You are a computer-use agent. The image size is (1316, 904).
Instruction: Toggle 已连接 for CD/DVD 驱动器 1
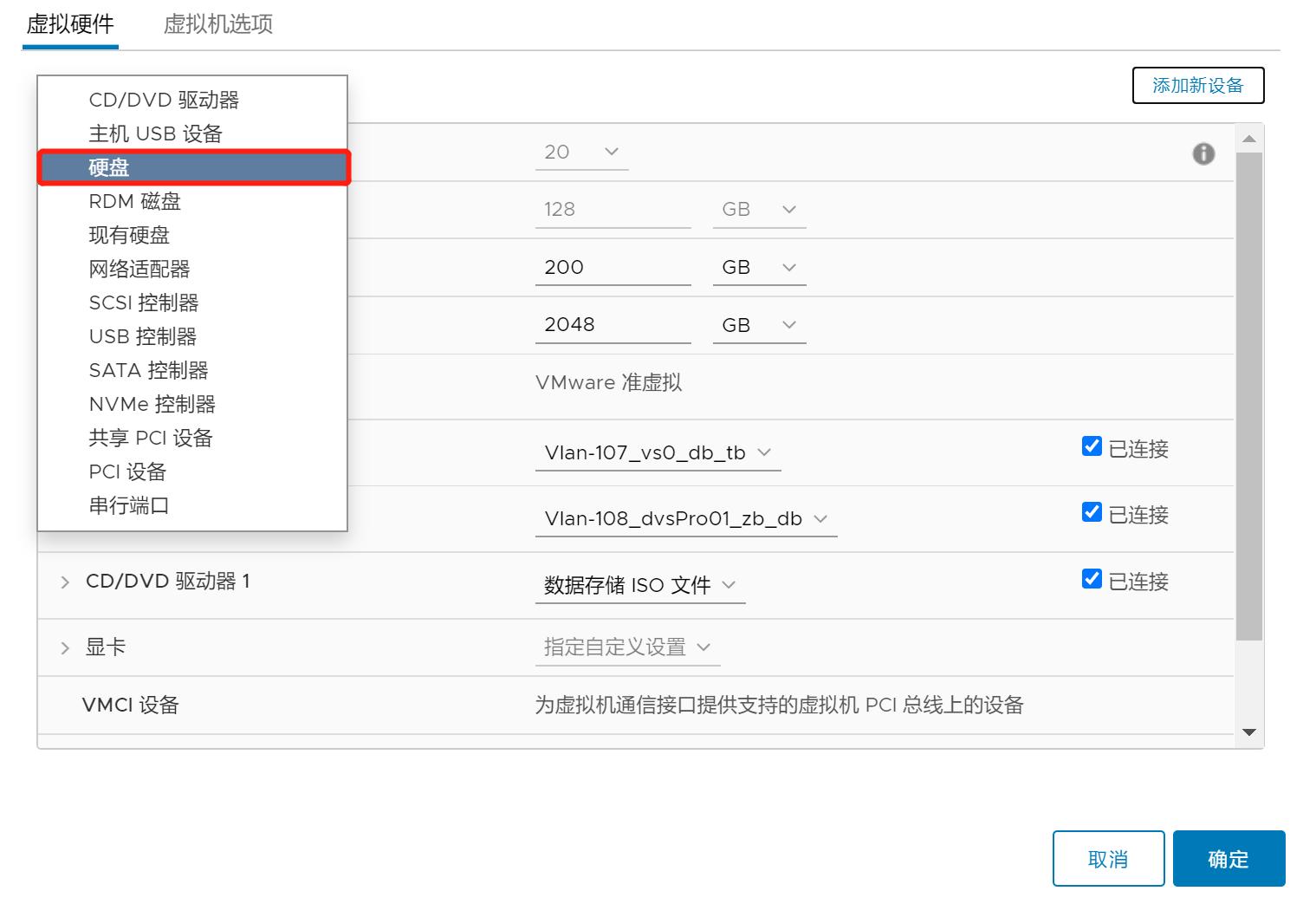(1091, 579)
